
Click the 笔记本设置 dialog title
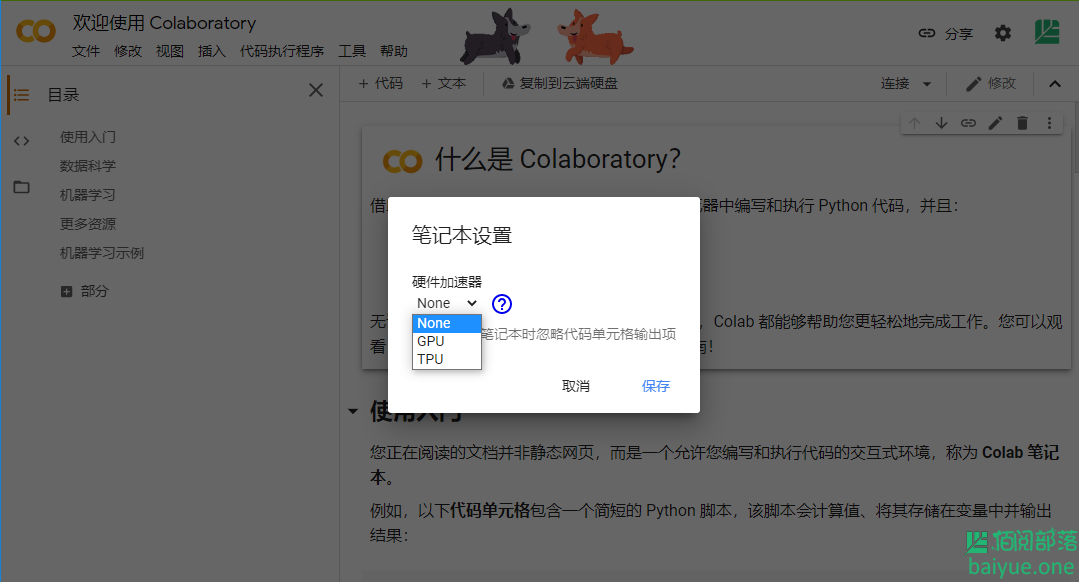tap(462, 235)
